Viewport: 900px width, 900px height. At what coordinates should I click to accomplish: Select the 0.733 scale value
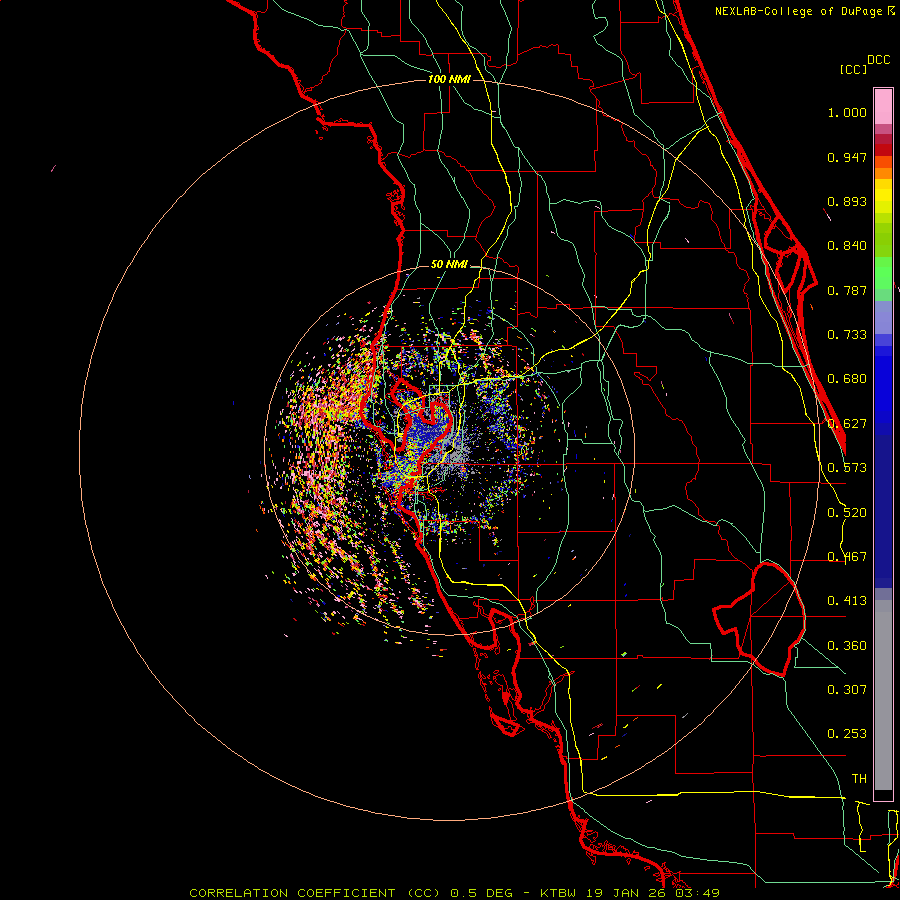pyautogui.click(x=847, y=335)
